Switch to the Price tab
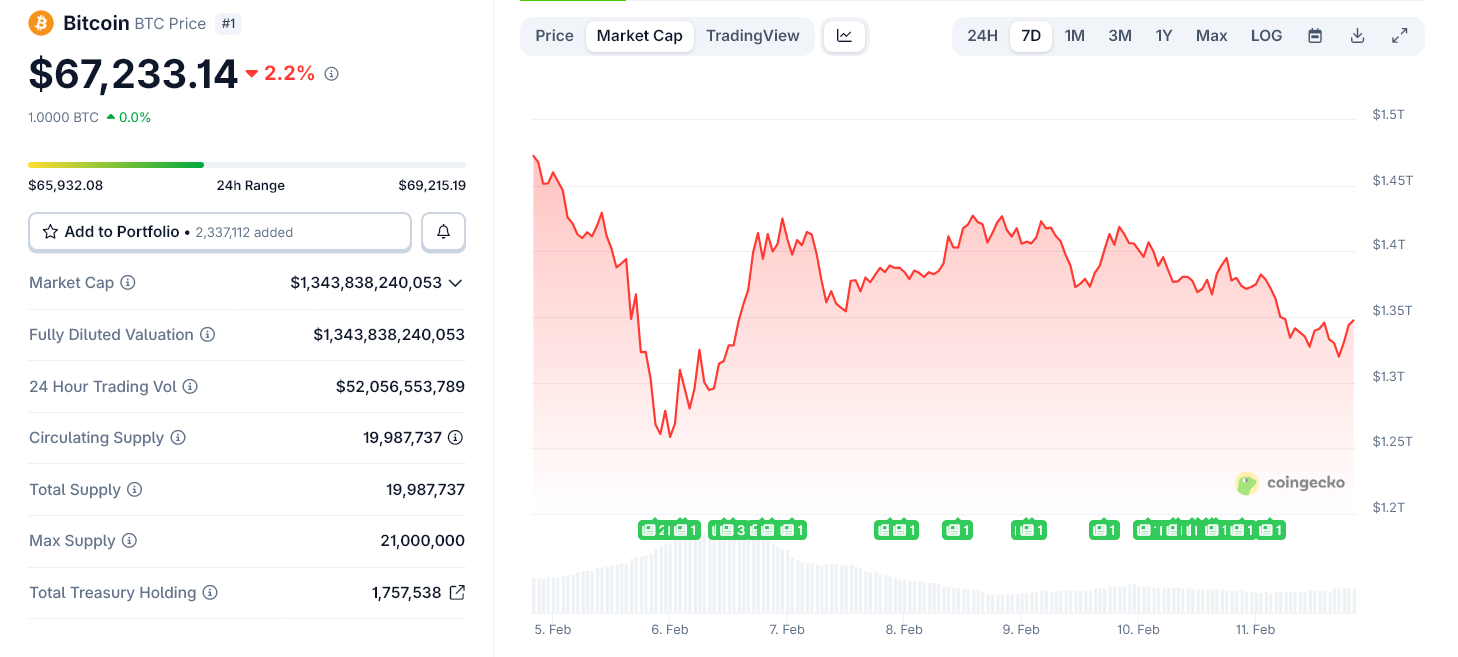The width and height of the screenshot is (1458, 657). (x=554, y=35)
